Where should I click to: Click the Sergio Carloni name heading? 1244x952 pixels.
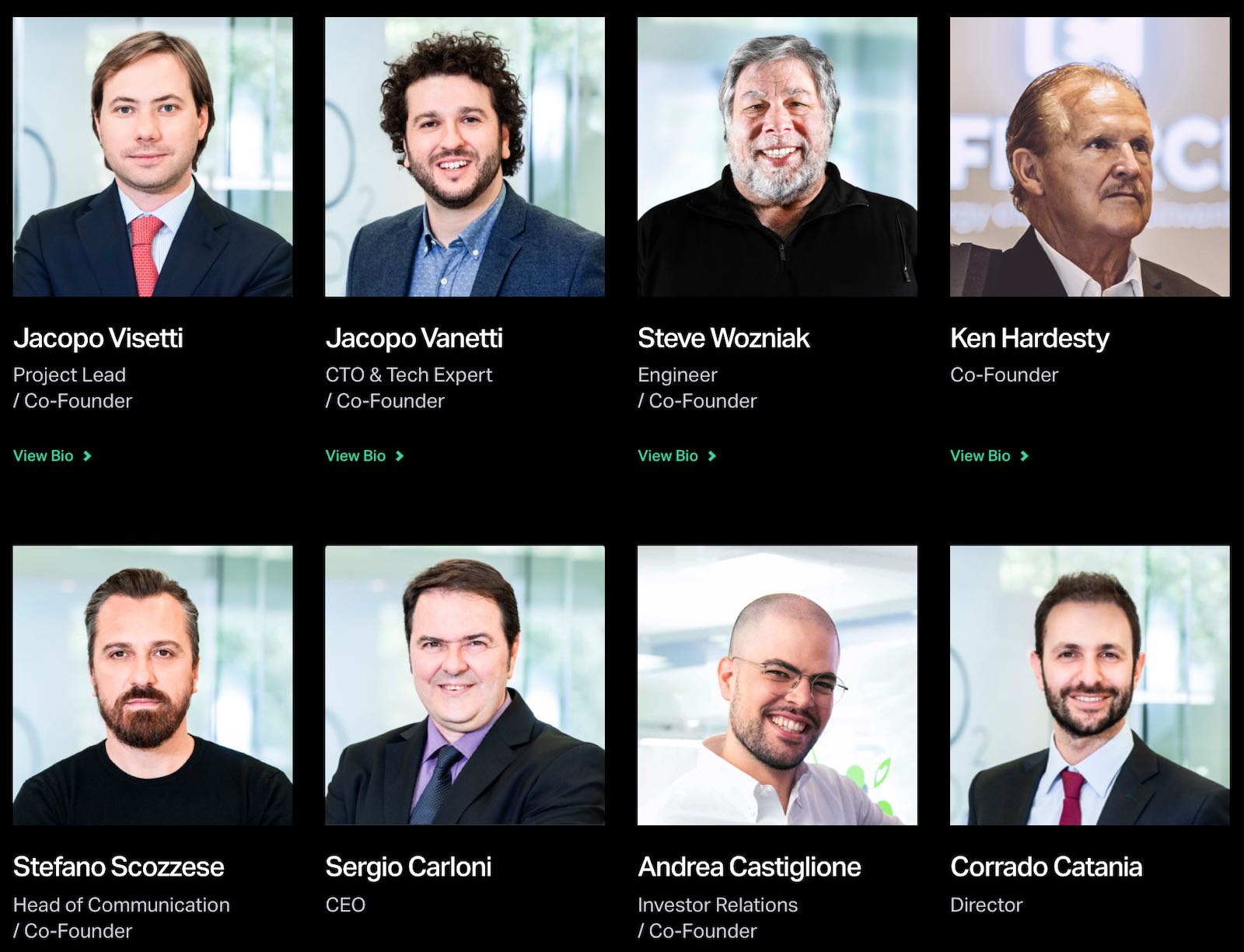(408, 867)
